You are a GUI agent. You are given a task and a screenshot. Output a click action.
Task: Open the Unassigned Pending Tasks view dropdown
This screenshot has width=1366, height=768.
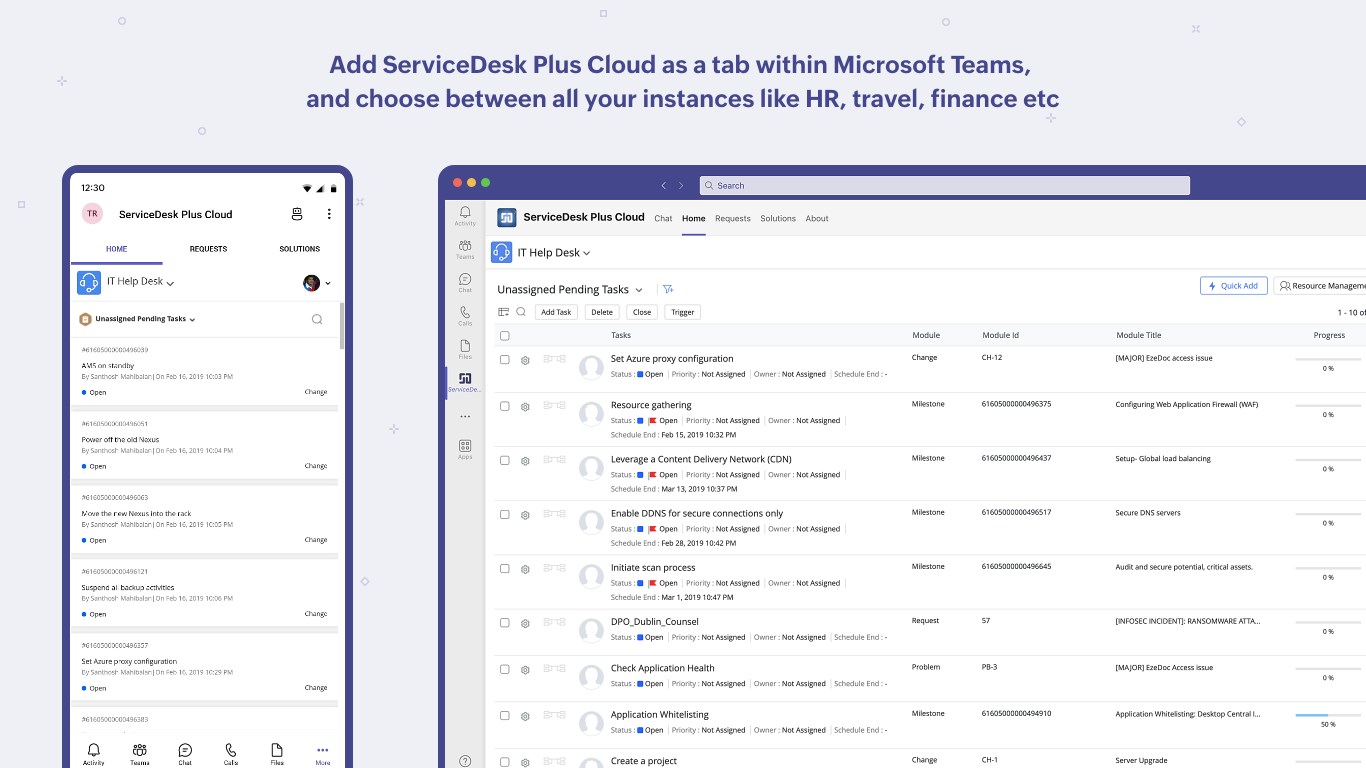pos(639,290)
